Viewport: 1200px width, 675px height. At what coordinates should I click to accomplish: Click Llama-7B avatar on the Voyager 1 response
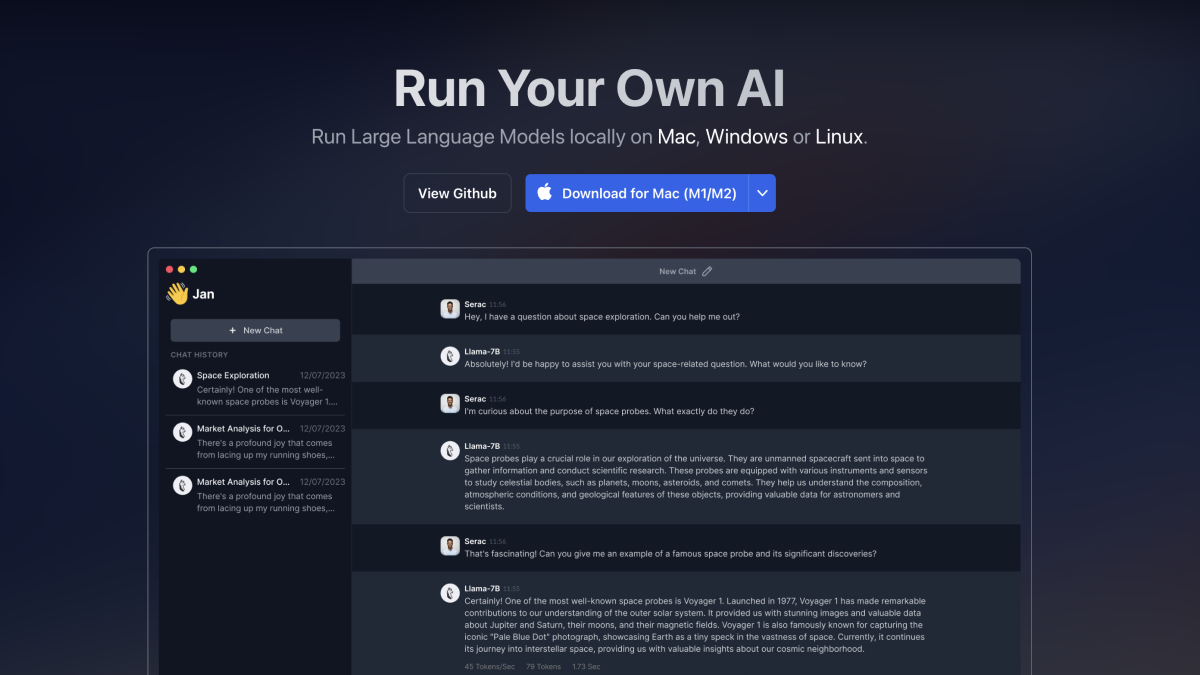pos(450,593)
